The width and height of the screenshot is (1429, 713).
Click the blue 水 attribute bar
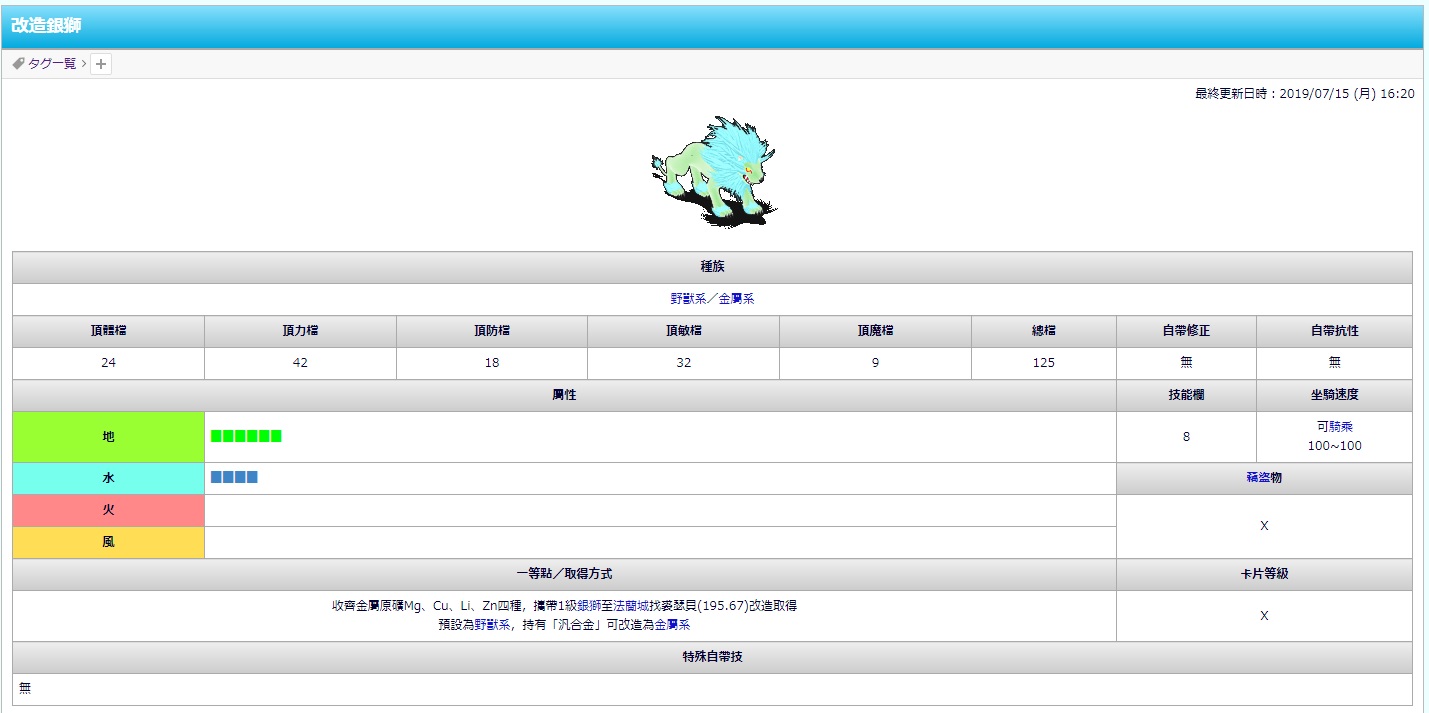234,477
